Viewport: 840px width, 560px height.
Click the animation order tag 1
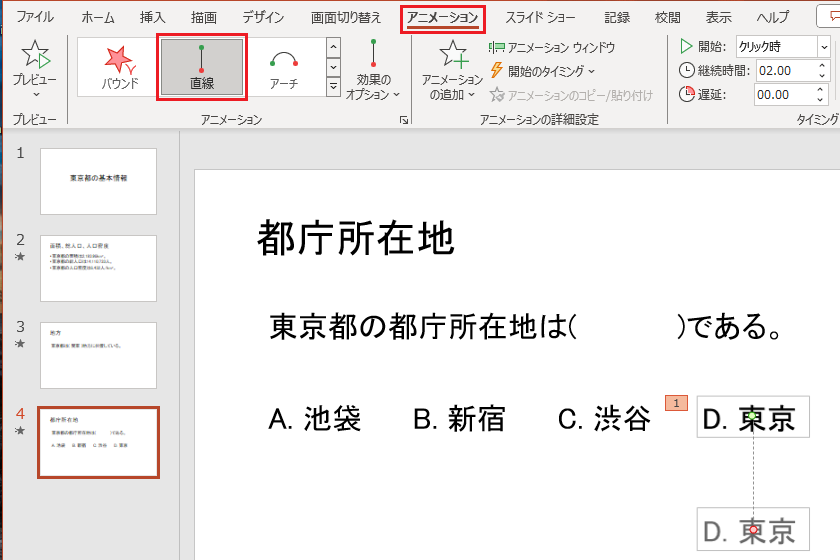(677, 403)
